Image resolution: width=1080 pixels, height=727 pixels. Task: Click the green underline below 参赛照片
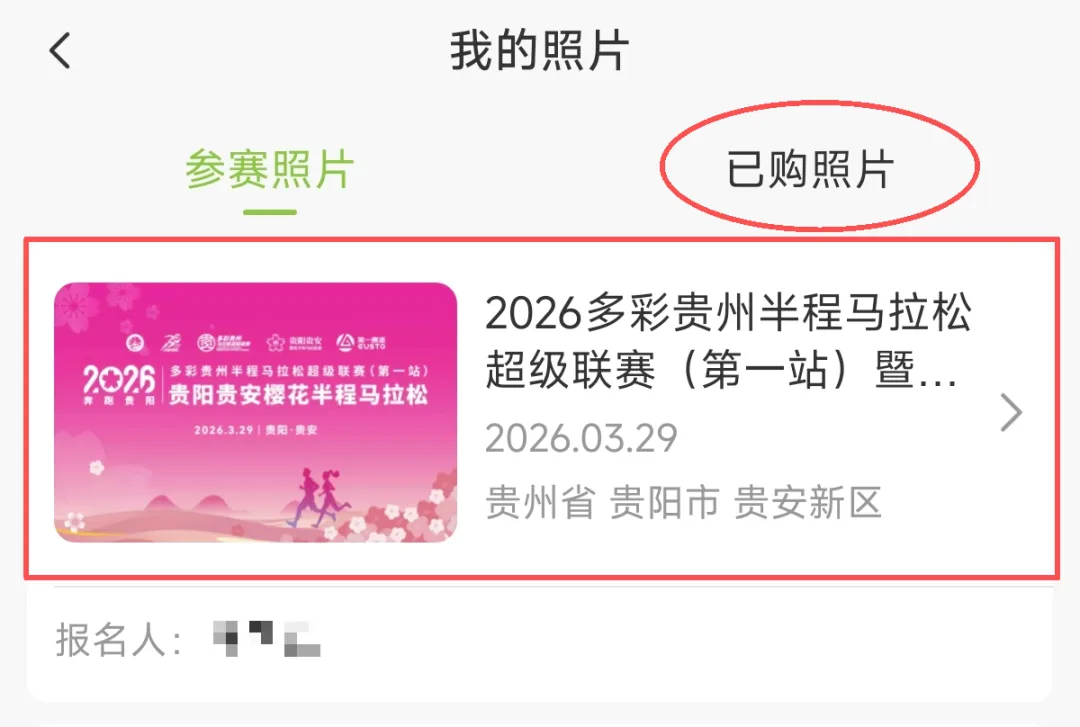269,212
